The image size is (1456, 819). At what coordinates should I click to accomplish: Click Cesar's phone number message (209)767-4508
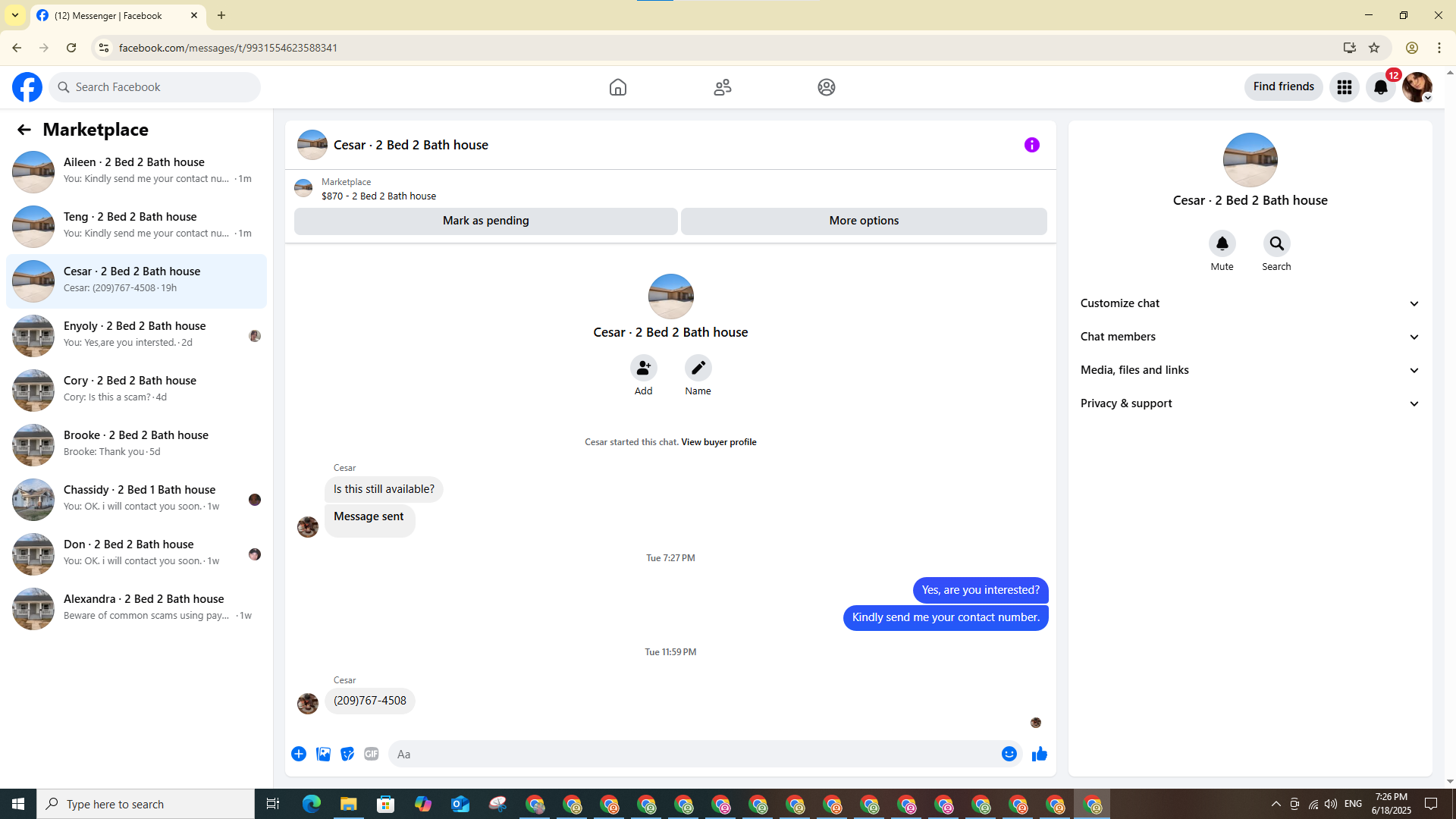click(x=370, y=701)
